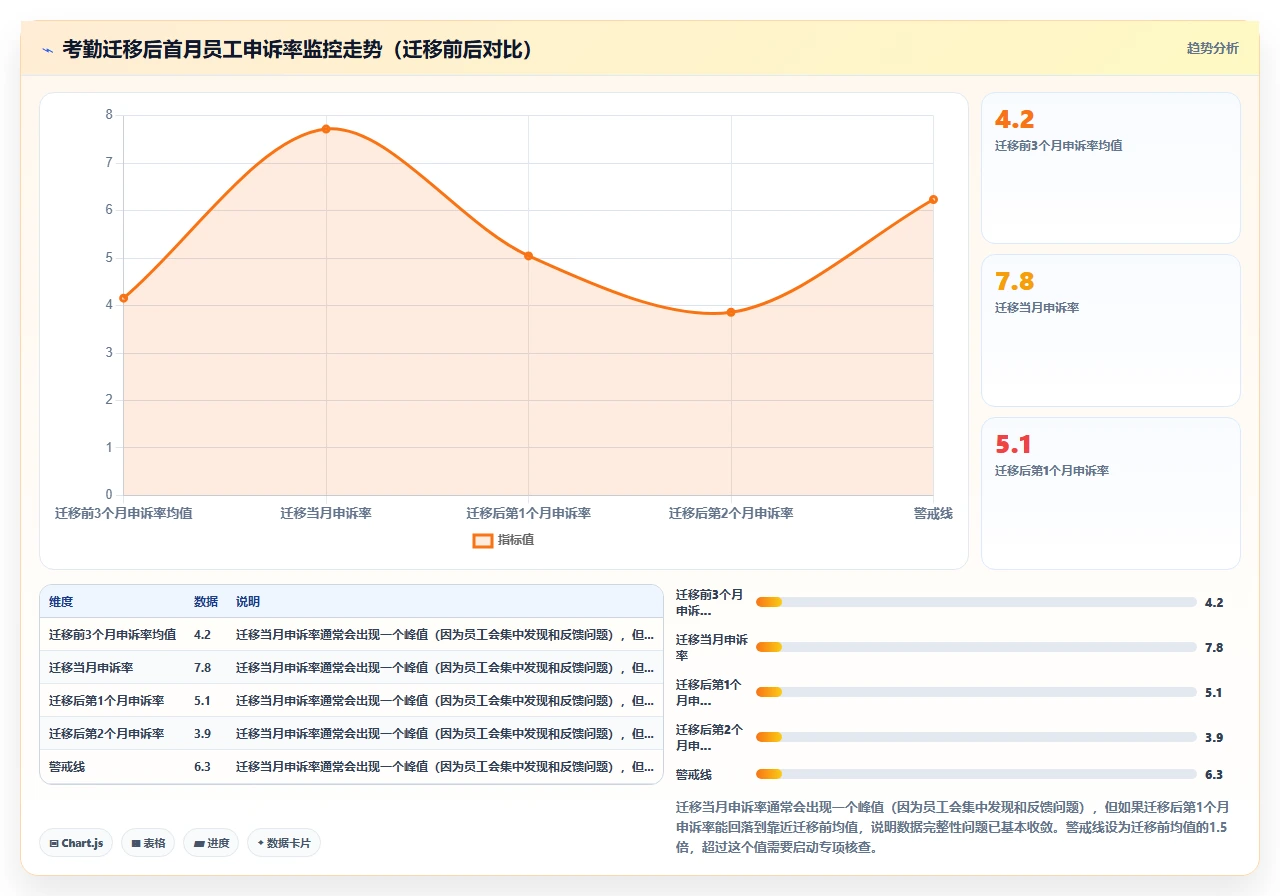
Task: Click the Chart.js tag
Action: (x=77, y=843)
